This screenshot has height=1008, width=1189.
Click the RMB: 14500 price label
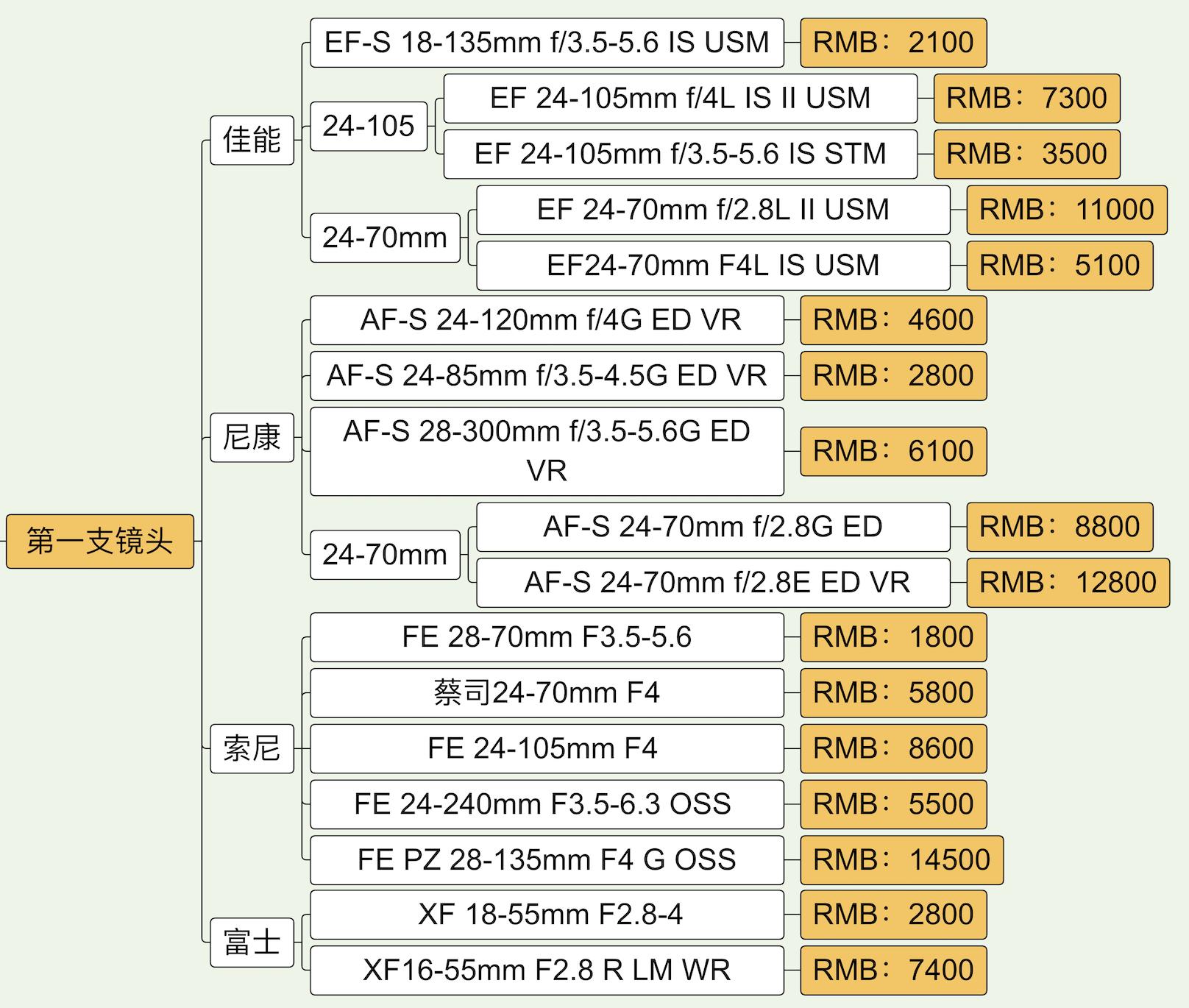click(902, 860)
